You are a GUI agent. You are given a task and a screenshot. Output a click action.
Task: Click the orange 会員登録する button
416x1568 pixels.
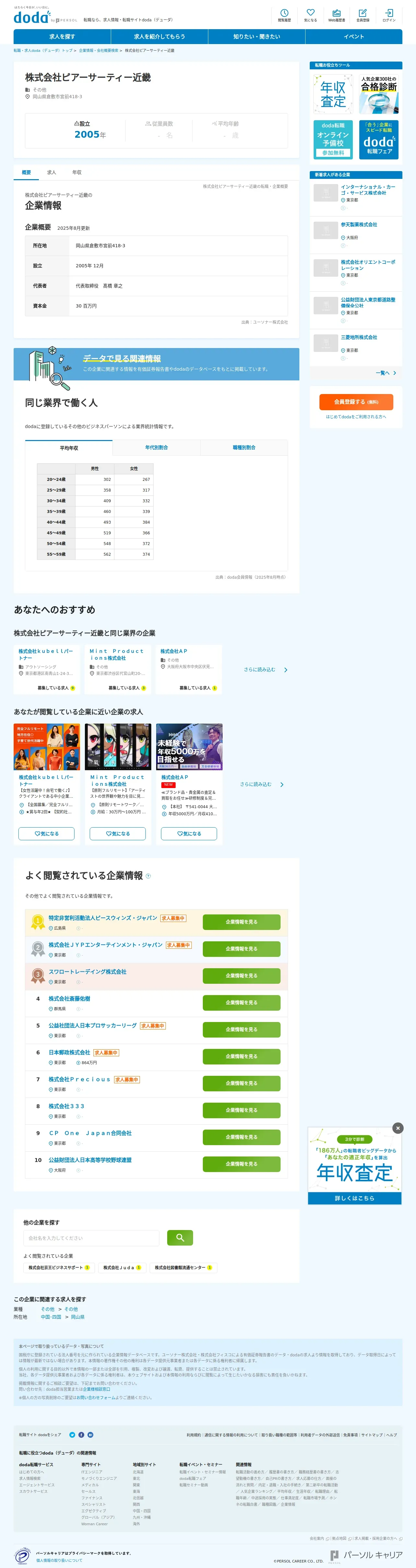point(356,402)
